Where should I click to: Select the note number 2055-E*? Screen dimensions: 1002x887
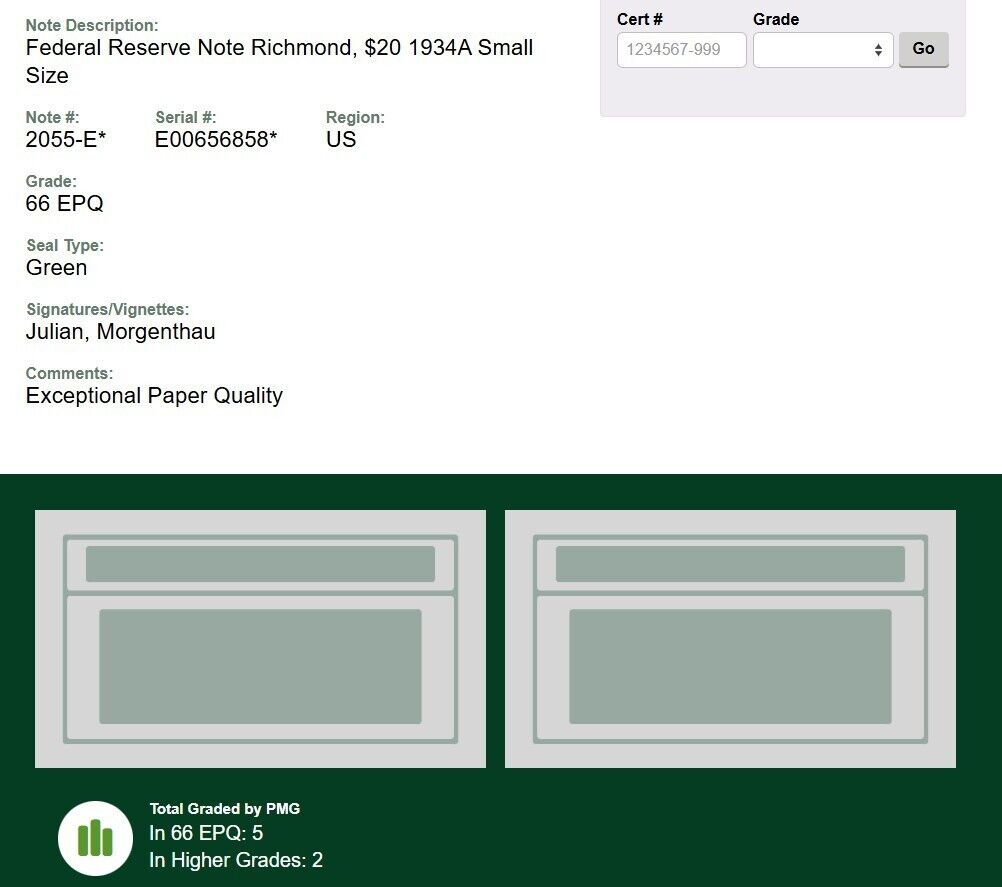66,139
